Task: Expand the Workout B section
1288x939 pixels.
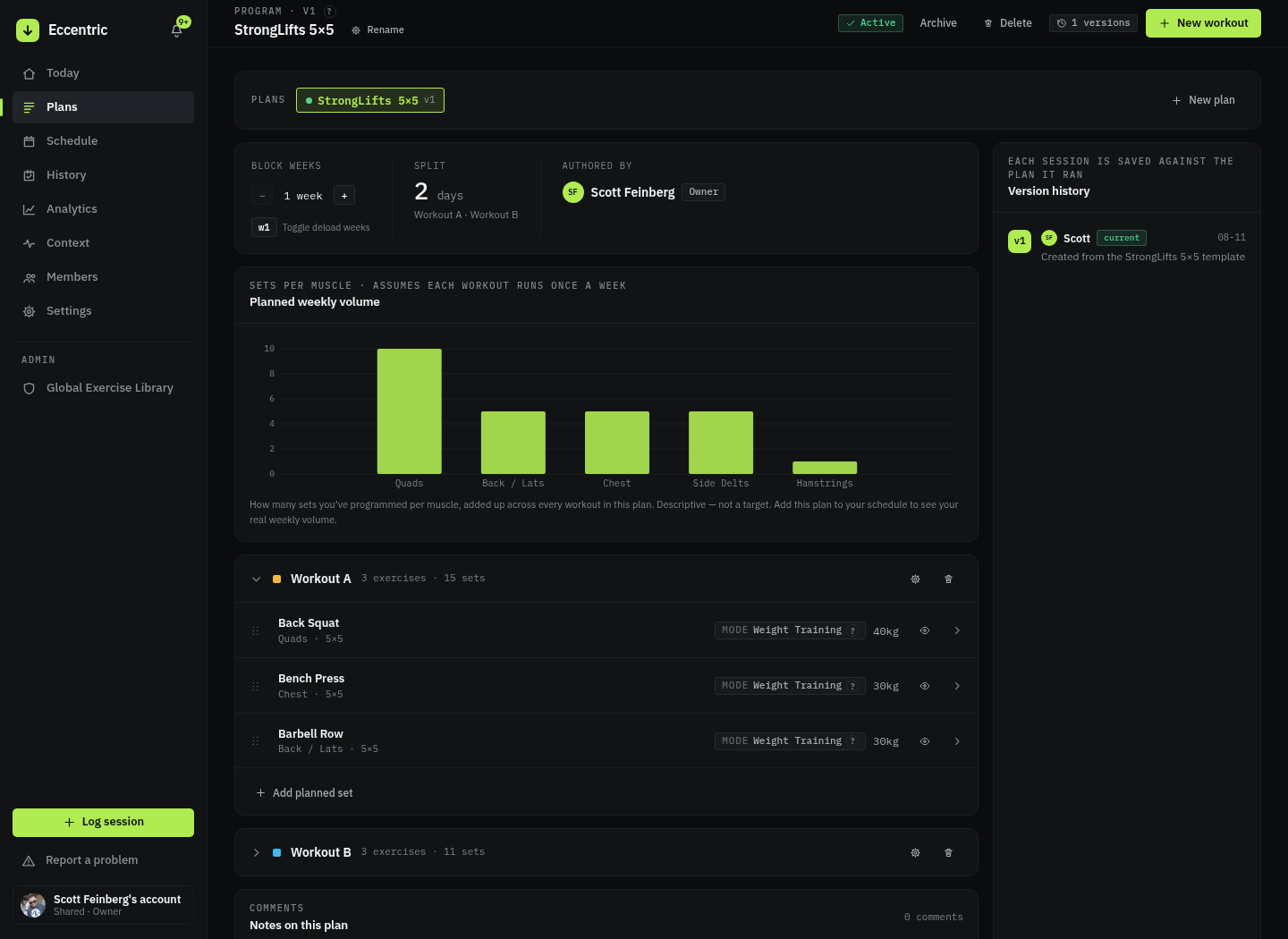Action: pyautogui.click(x=256, y=853)
